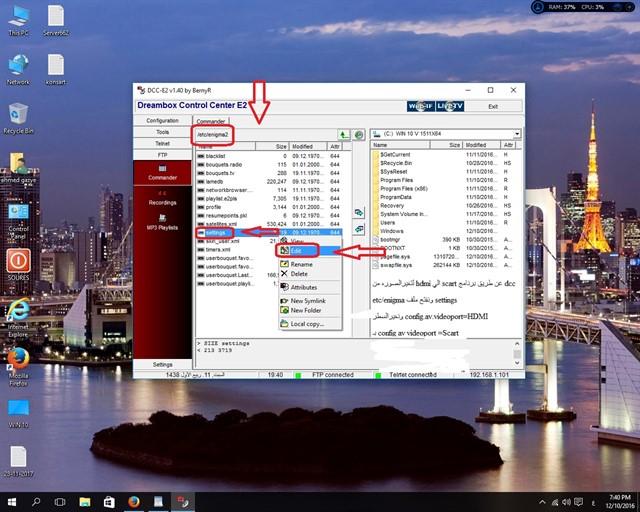Open the MP3 Playlists section in sidebar
The height and width of the screenshot is (512, 640).
[162, 223]
